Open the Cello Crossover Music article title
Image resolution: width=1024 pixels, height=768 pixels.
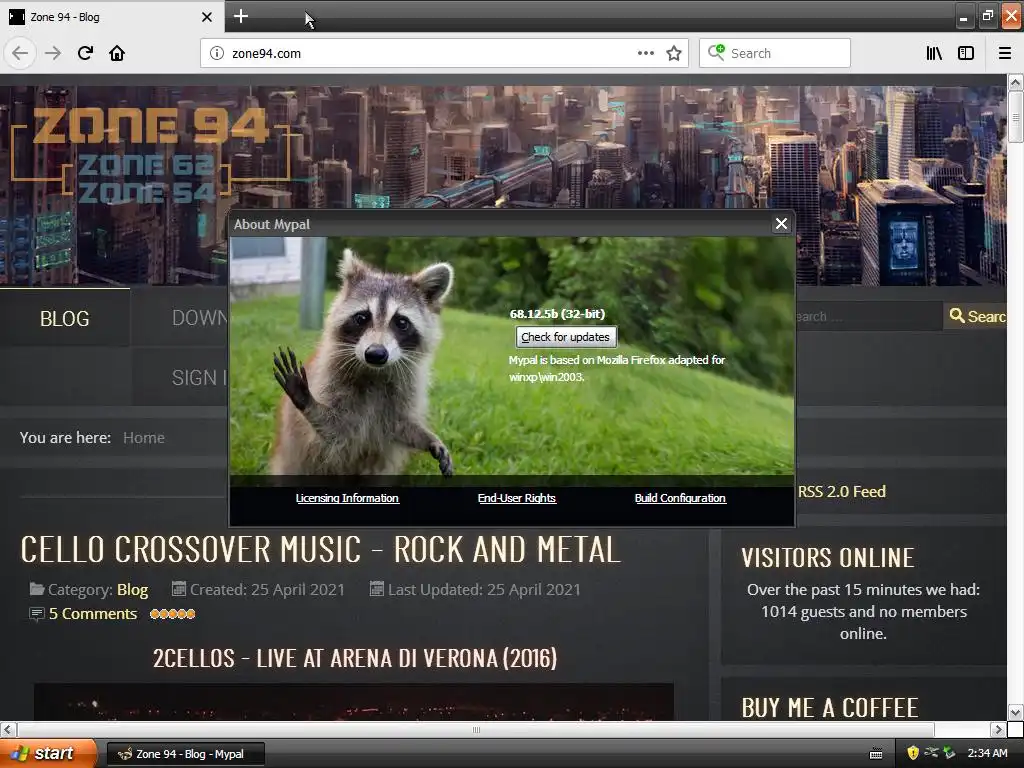[x=320, y=549]
